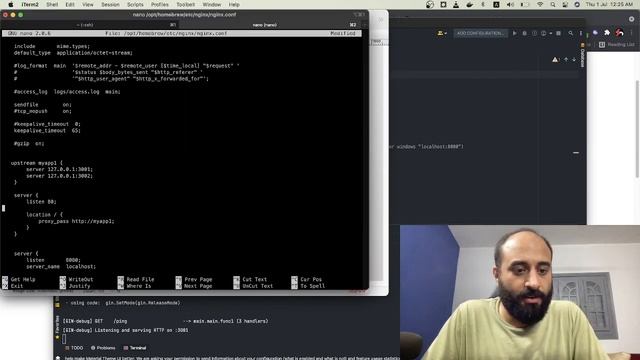Open the Problems tool window tab
The height and width of the screenshot is (360, 640).
click(103, 348)
